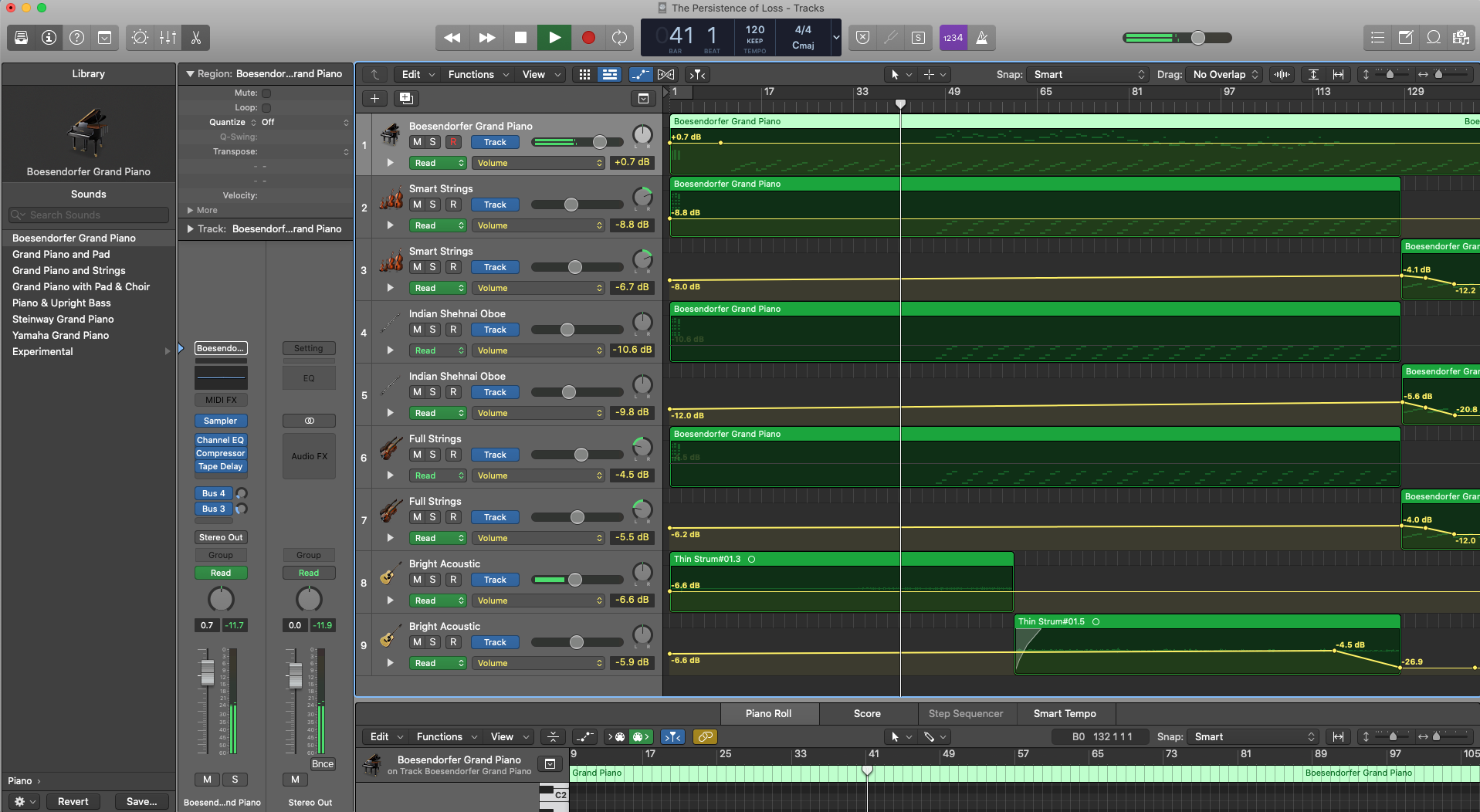Click the Search Sounds field

coord(89,215)
